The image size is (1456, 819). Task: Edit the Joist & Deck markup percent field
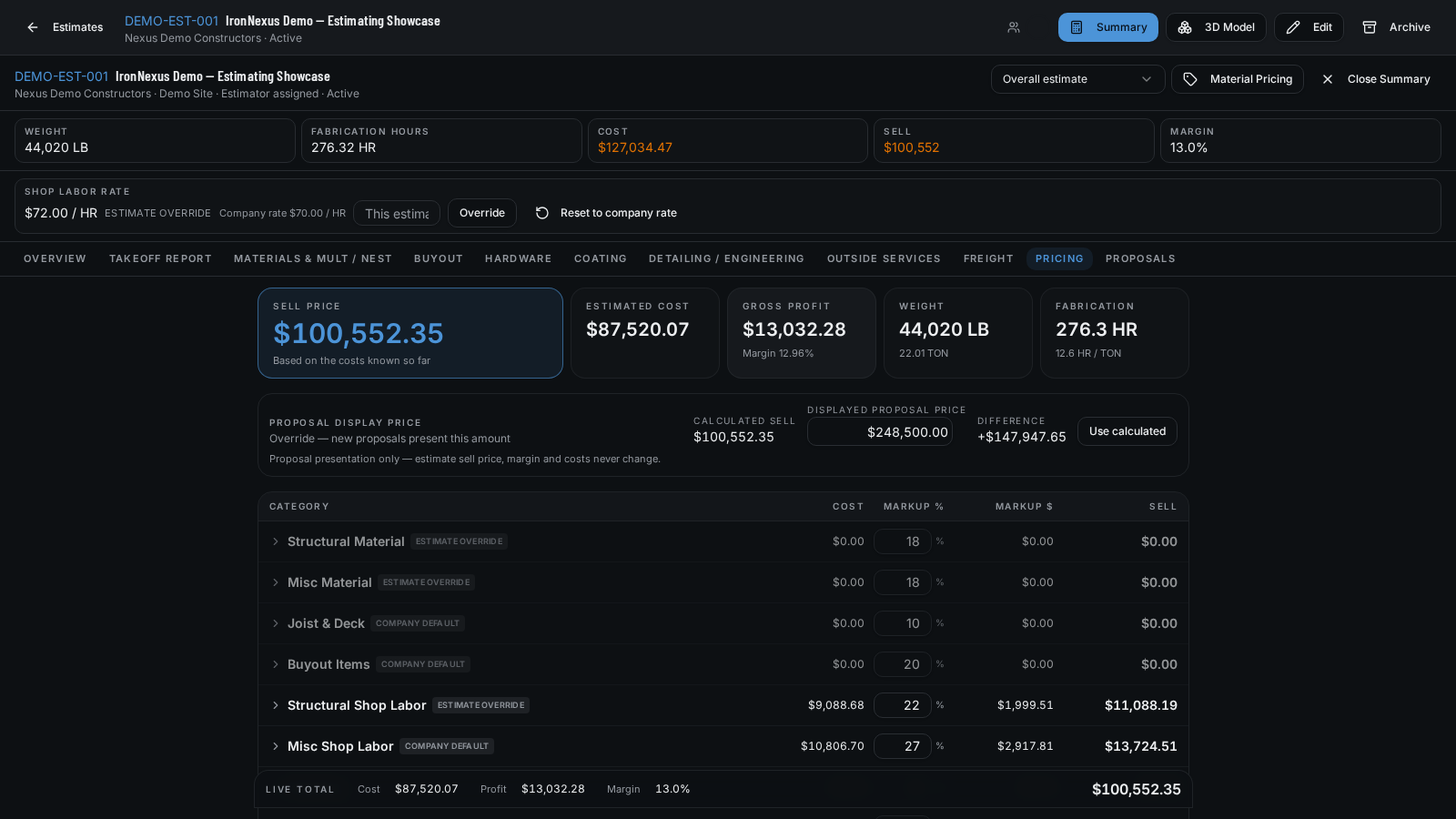click(903, 623)
